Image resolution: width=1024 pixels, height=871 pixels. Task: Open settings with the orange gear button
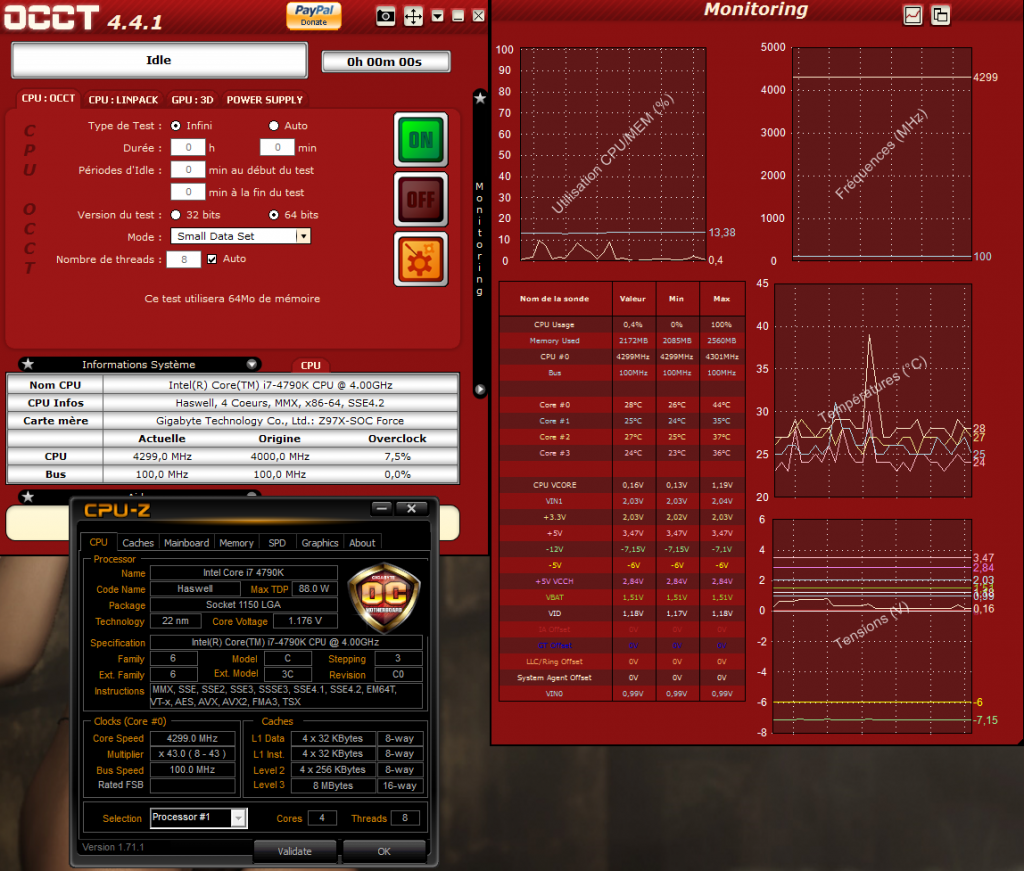421,259
